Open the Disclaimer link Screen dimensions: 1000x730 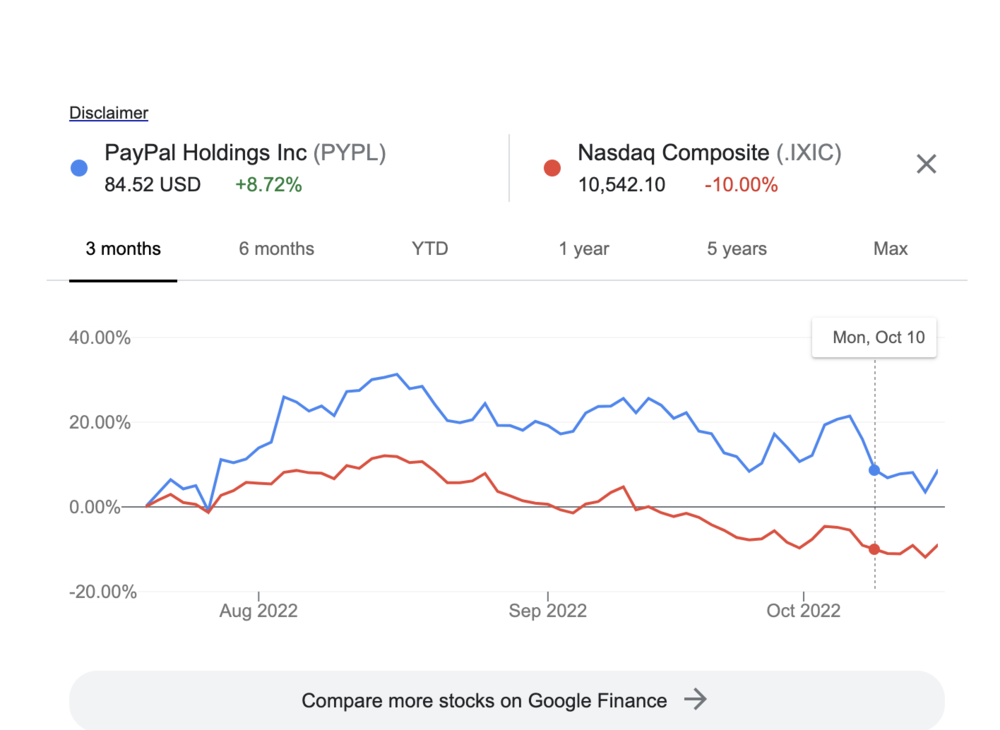[108, 113]
